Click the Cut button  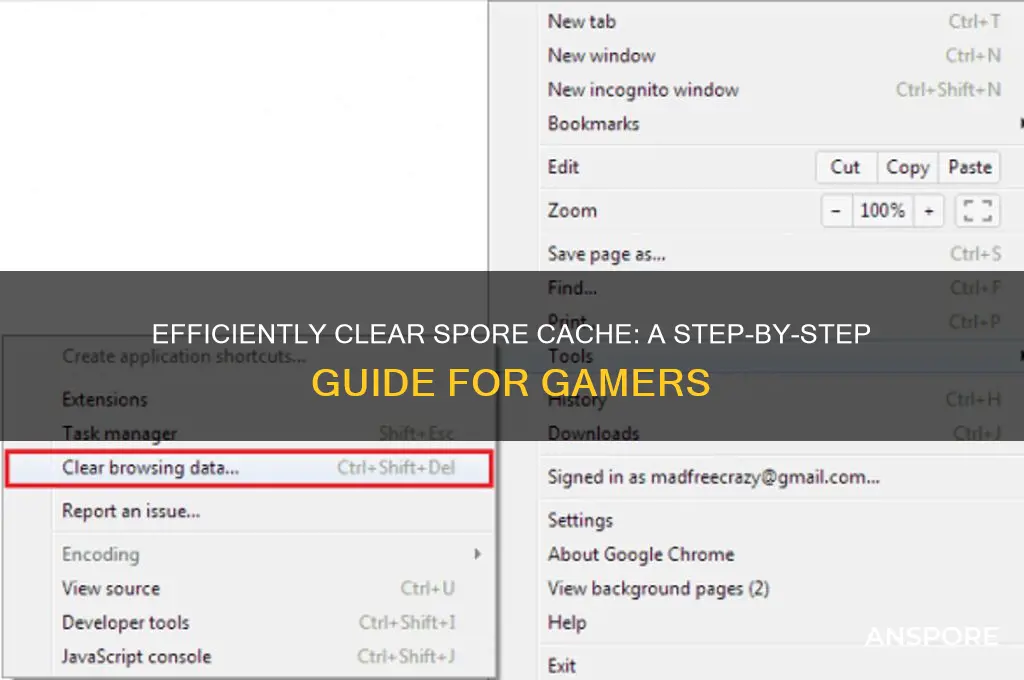pos(845,167)
